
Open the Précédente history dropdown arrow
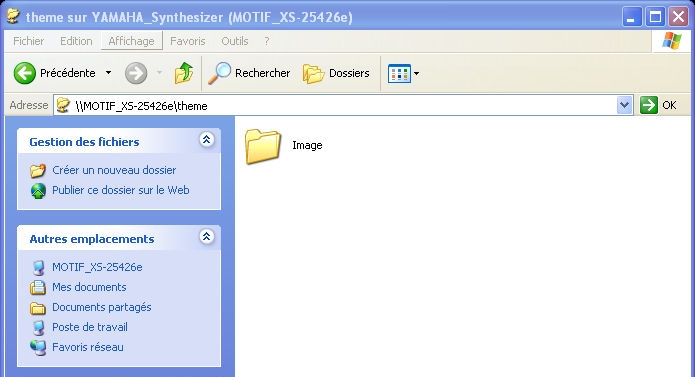108,73
